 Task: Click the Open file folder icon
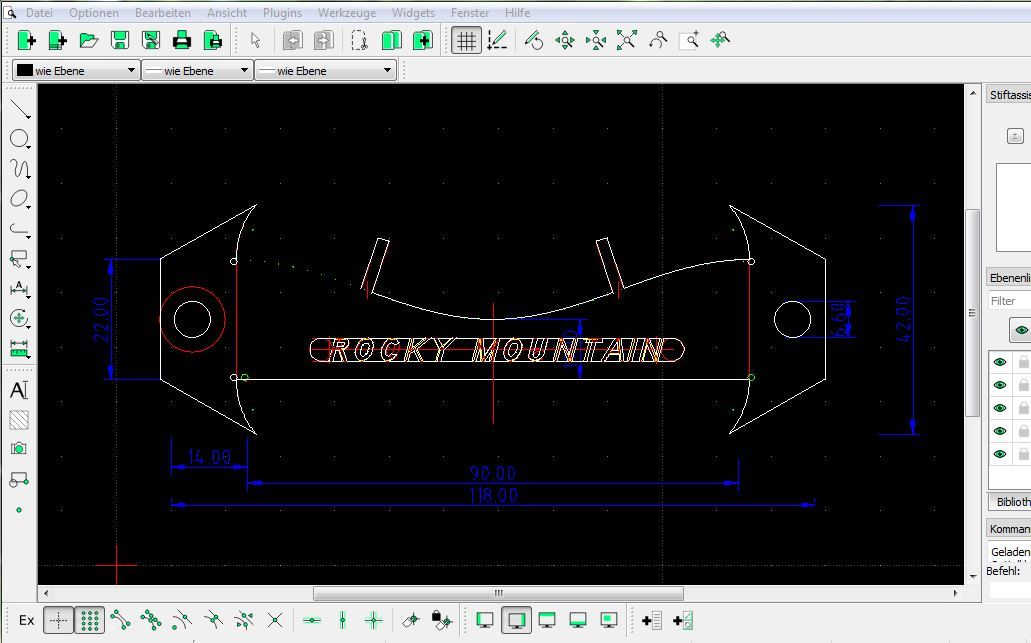coord(88,40)
